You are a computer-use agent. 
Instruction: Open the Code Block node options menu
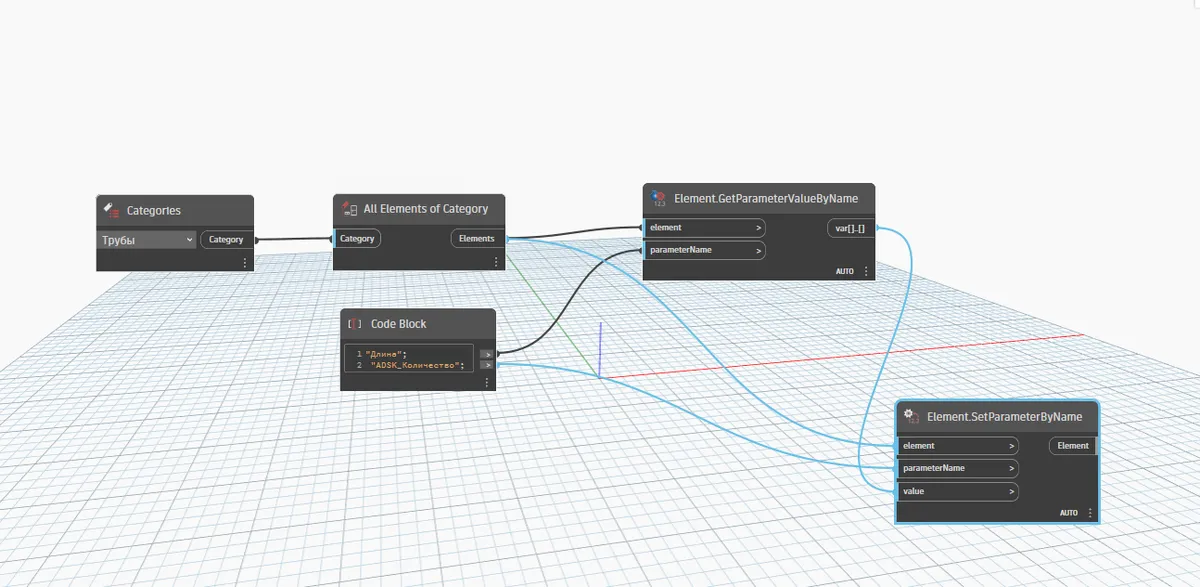click(x=487, y=382)
